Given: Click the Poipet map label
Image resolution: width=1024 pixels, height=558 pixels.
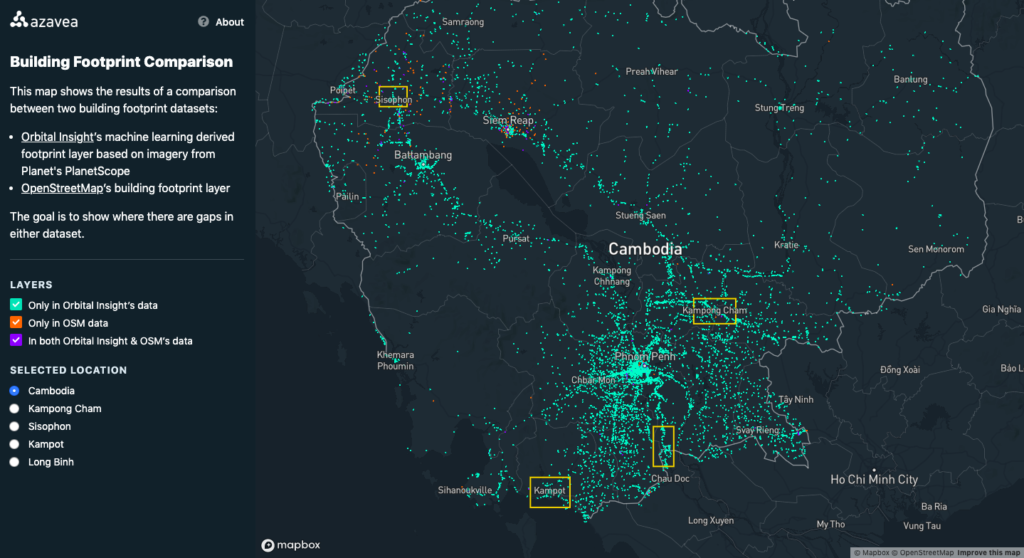Looking at the screenshot, I should point(343,90).
